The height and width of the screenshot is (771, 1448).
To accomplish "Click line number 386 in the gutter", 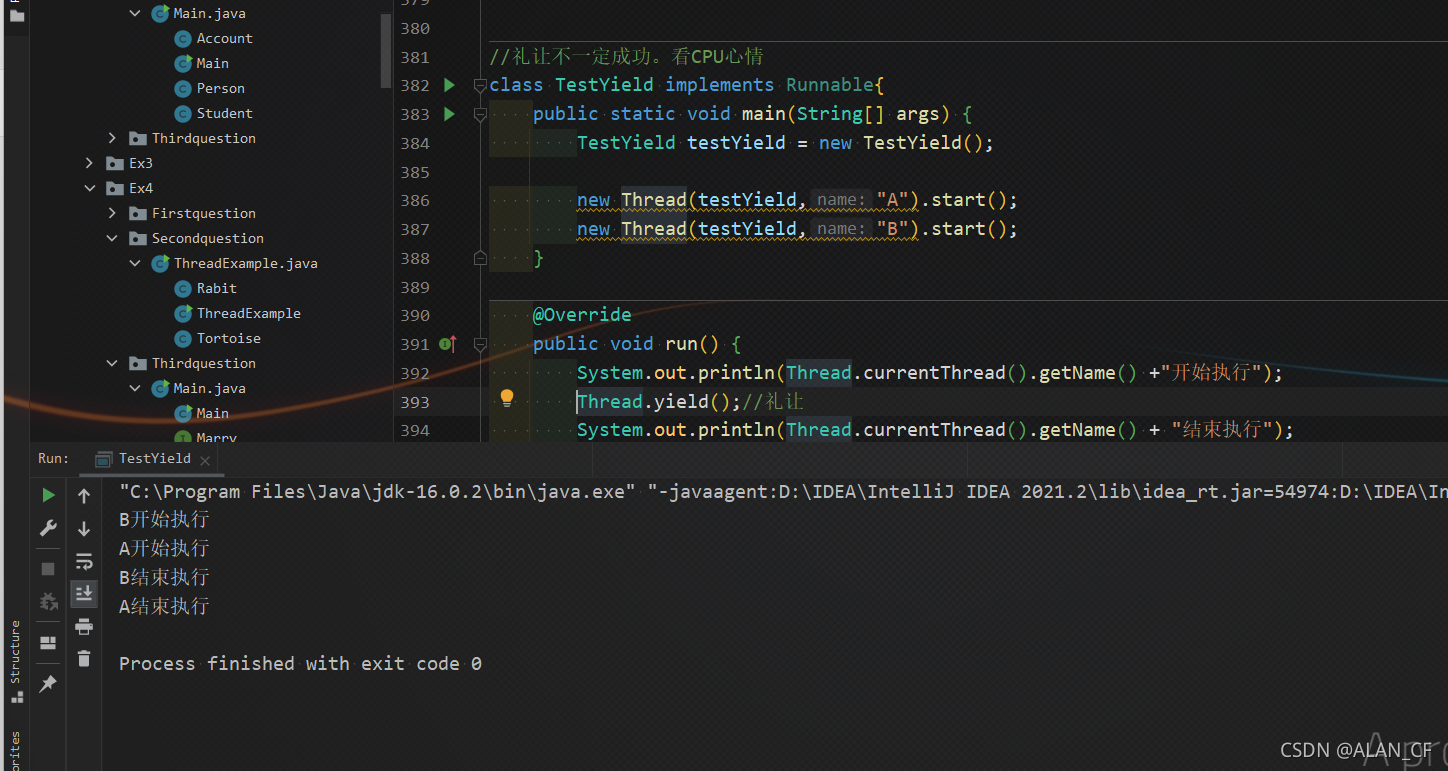I will pos(414,201).
